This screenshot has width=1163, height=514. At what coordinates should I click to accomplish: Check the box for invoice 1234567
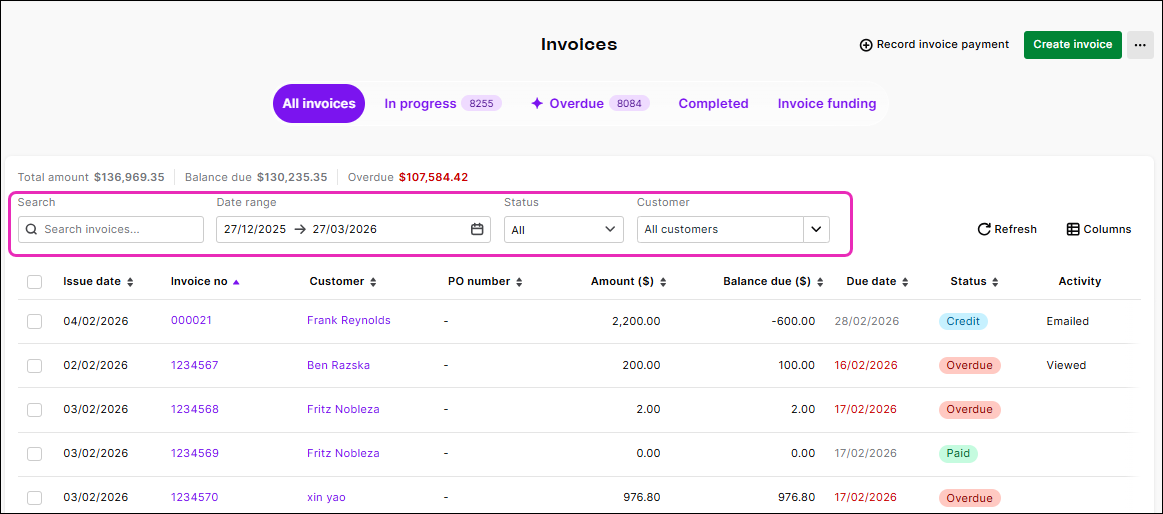[34, 366]
